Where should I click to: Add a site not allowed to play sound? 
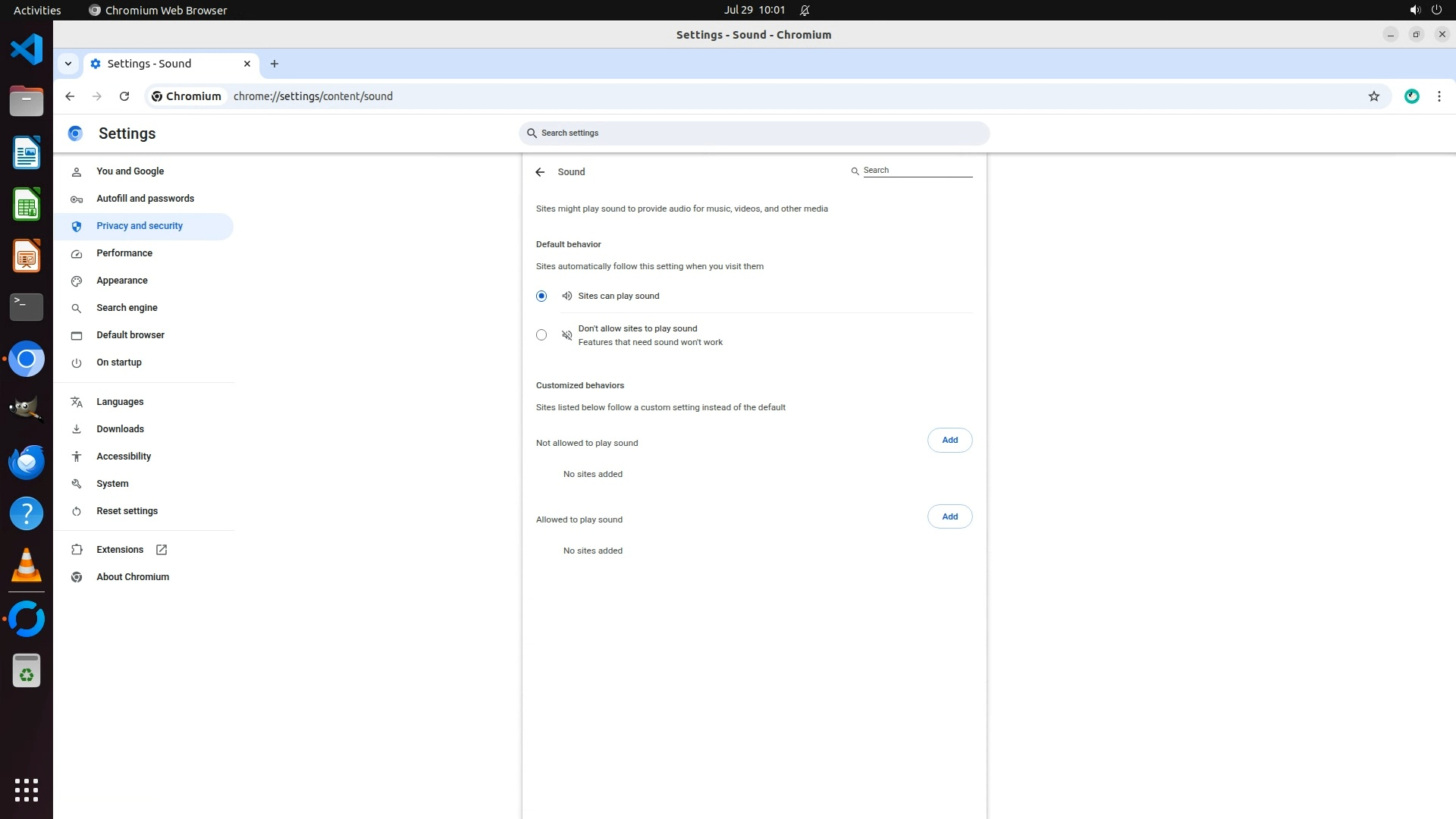949,440
